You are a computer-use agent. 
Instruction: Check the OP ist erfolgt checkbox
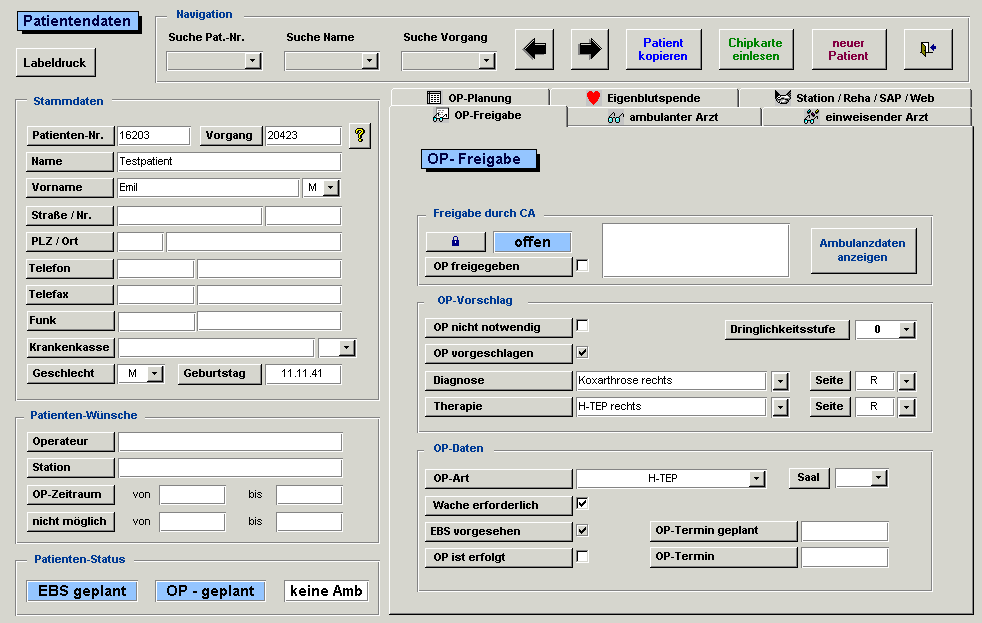[582, 557]
